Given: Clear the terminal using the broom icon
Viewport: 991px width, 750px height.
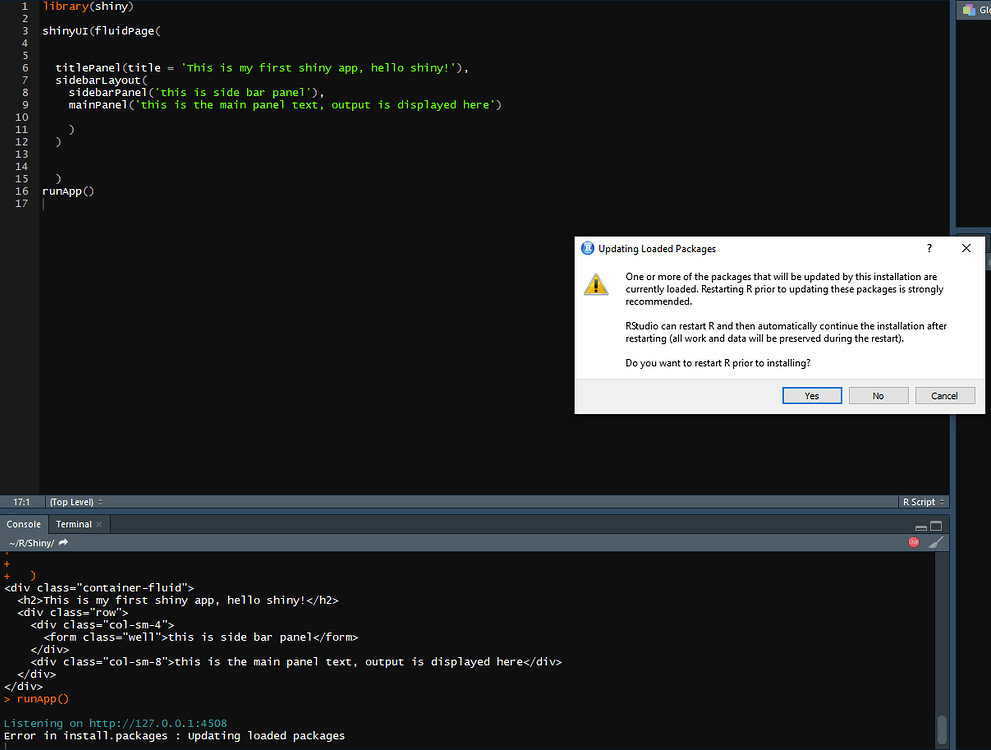Looking at the screenshot, I should 935,541.
